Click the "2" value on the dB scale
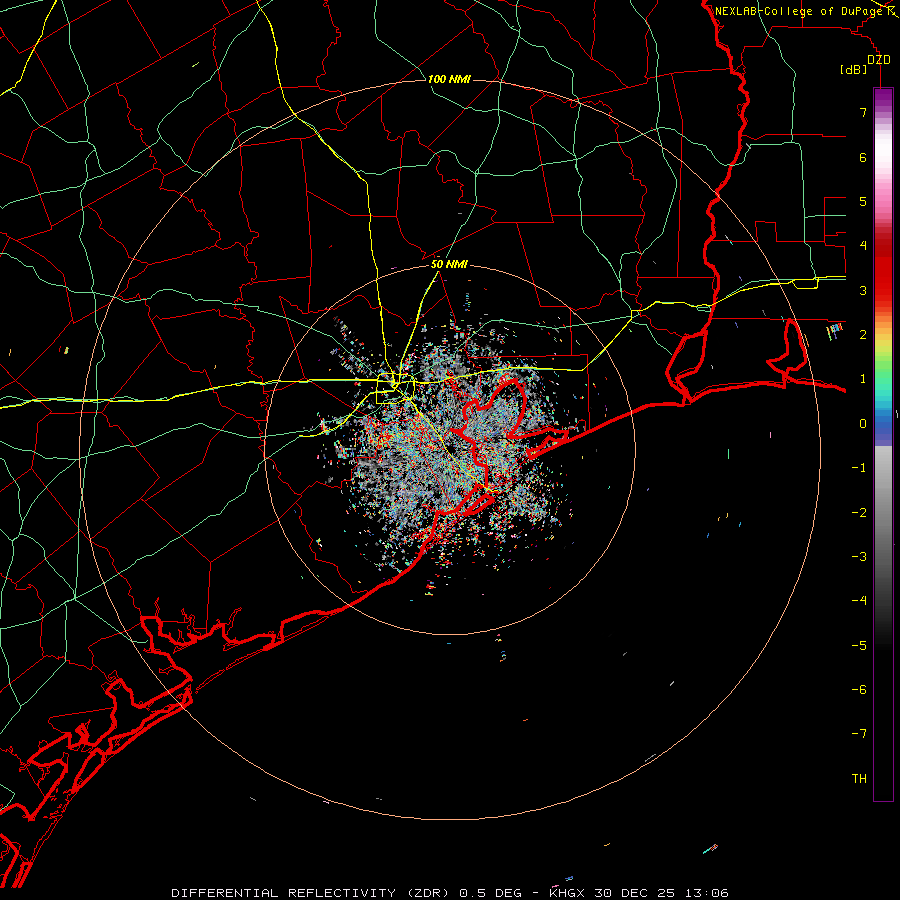The width and height of the screenshot is (900, 900). coord(863,335)
